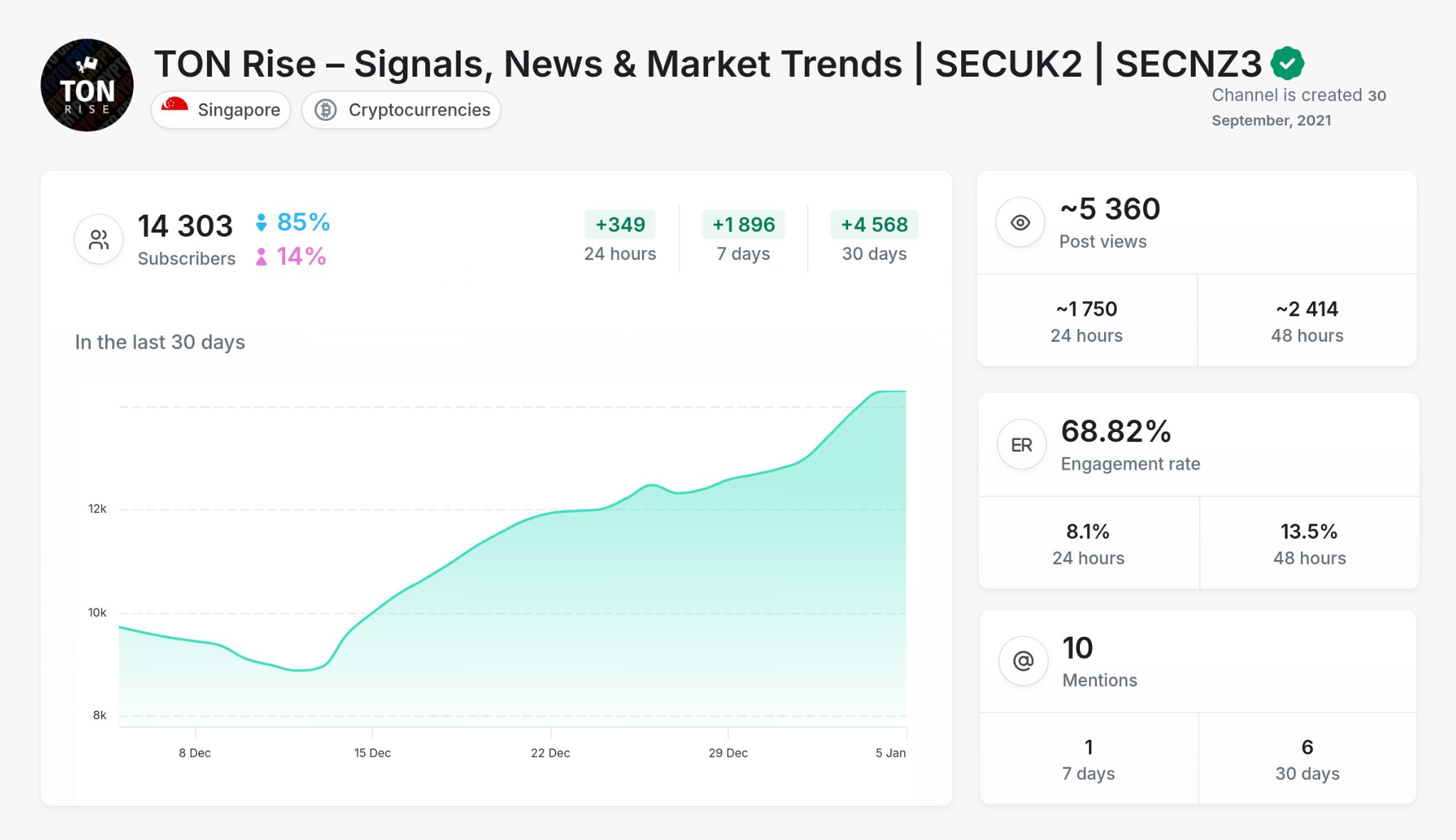
Task: Switch to the Cryptocurrencies category tab
Action: tap(402, 109)
